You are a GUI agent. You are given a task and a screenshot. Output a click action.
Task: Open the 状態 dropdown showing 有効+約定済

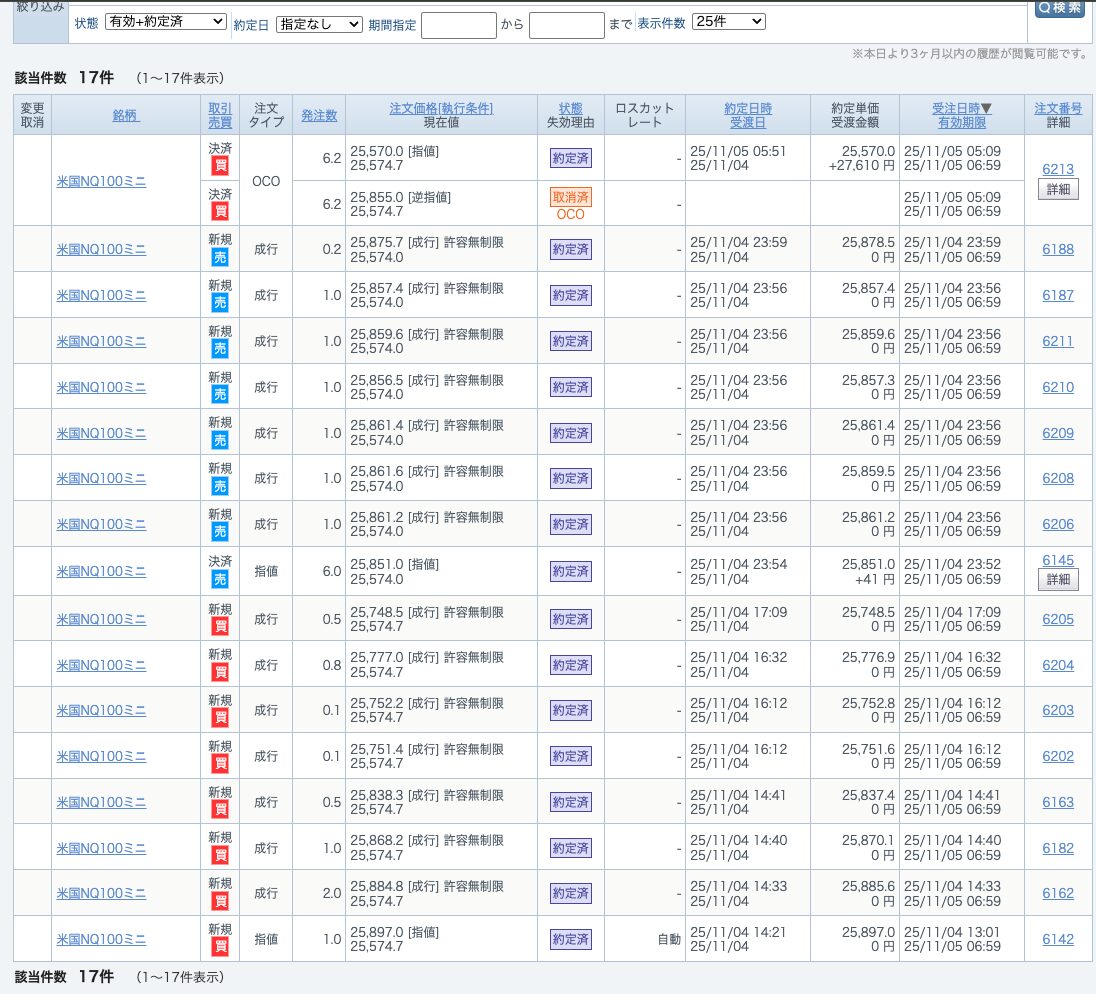[x=165, y=22]
